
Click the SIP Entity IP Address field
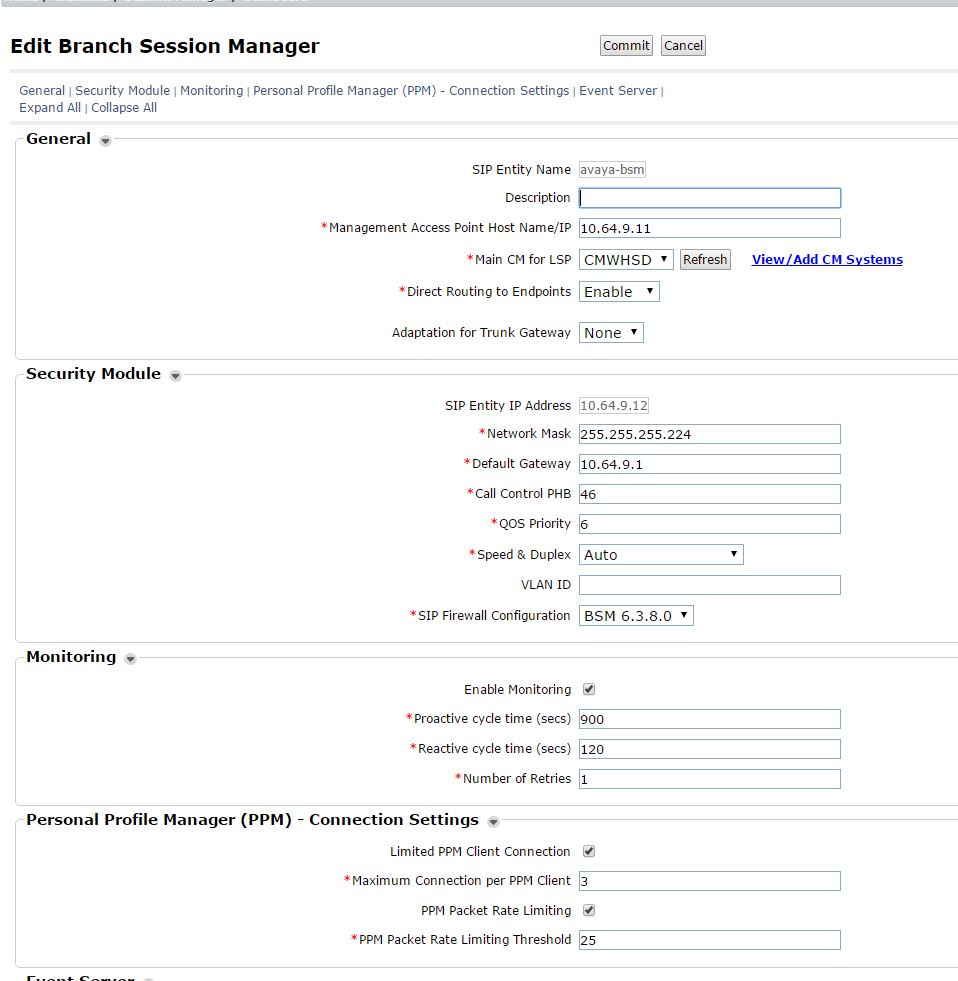[x=614, y=405]
